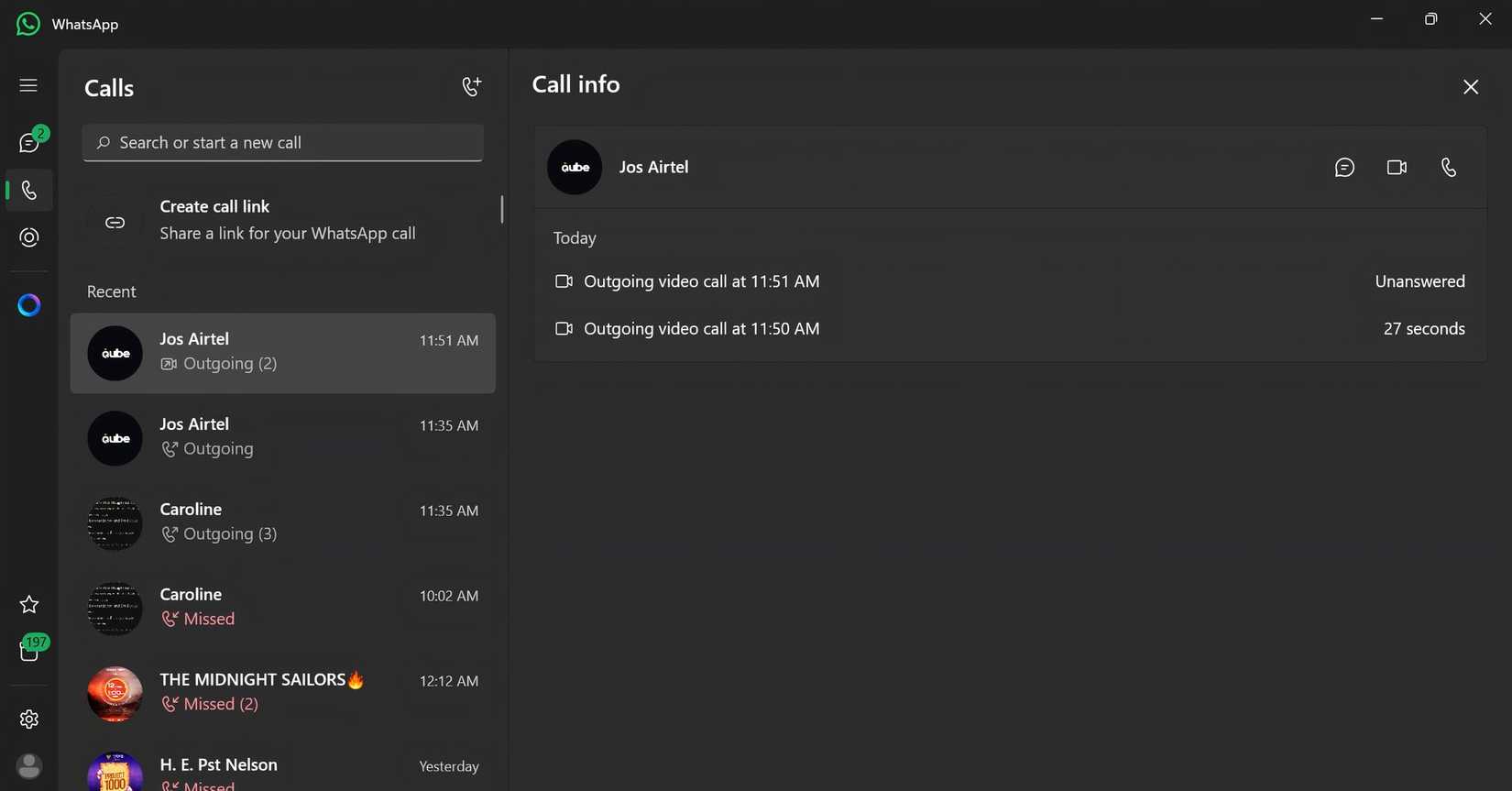Click the calls list scrollbar
The image size is (1512, 791).
tap(501, 209)
